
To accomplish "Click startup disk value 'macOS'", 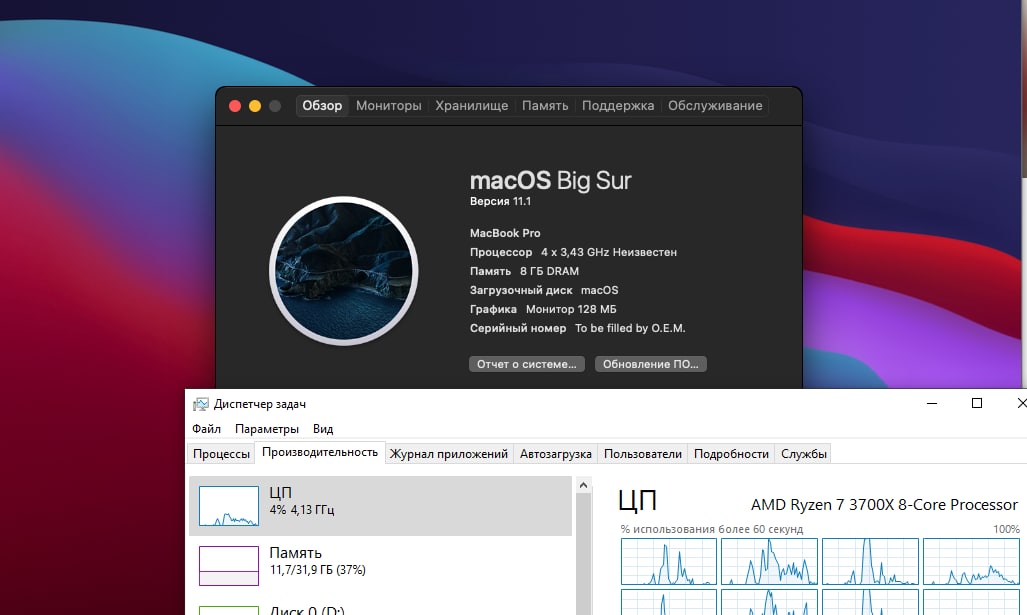I will pyautogui.click(x=599, y=290).
